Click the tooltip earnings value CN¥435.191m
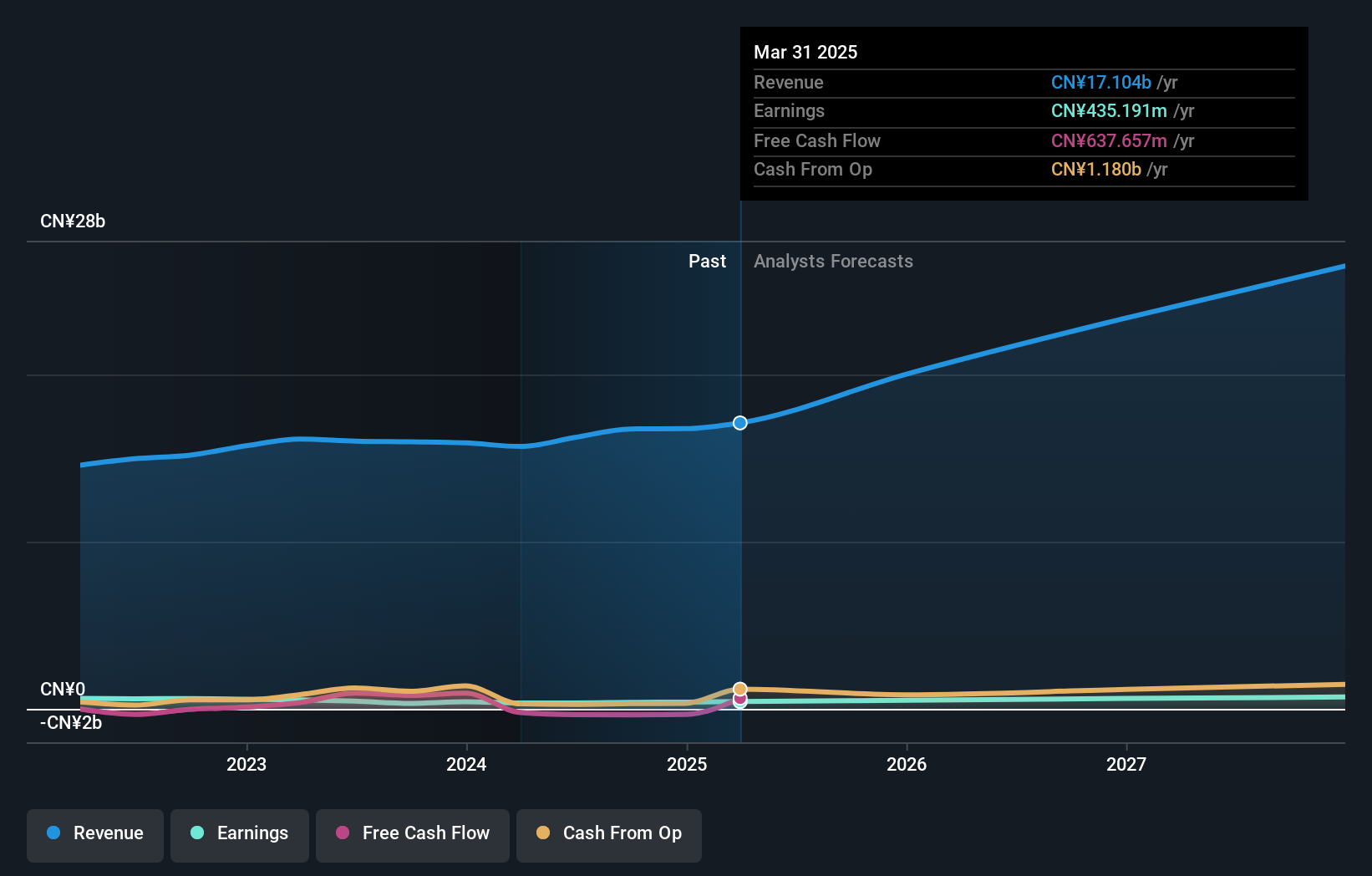This screenshot has height=876, width=1372. (x=1109, y=111)
